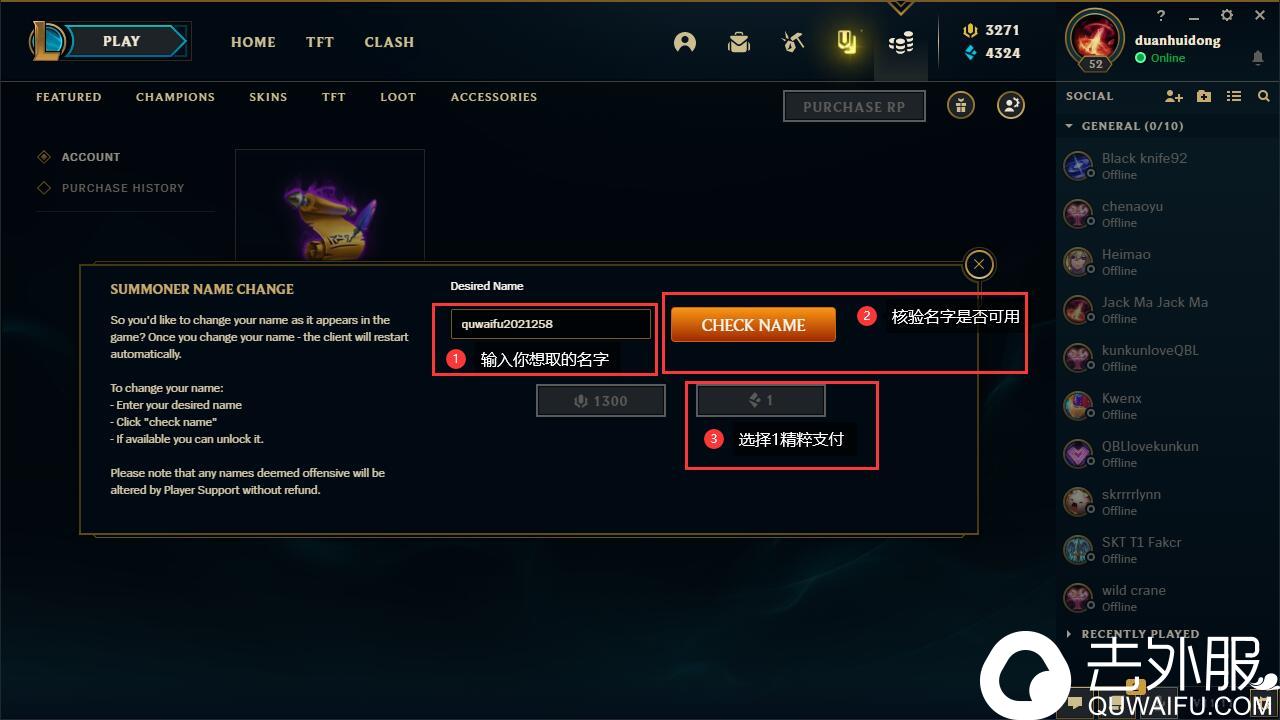The height and width of the screenshot is (720, 1280).
Task: Click the notification bell icon
Action: coord(1258,58)
